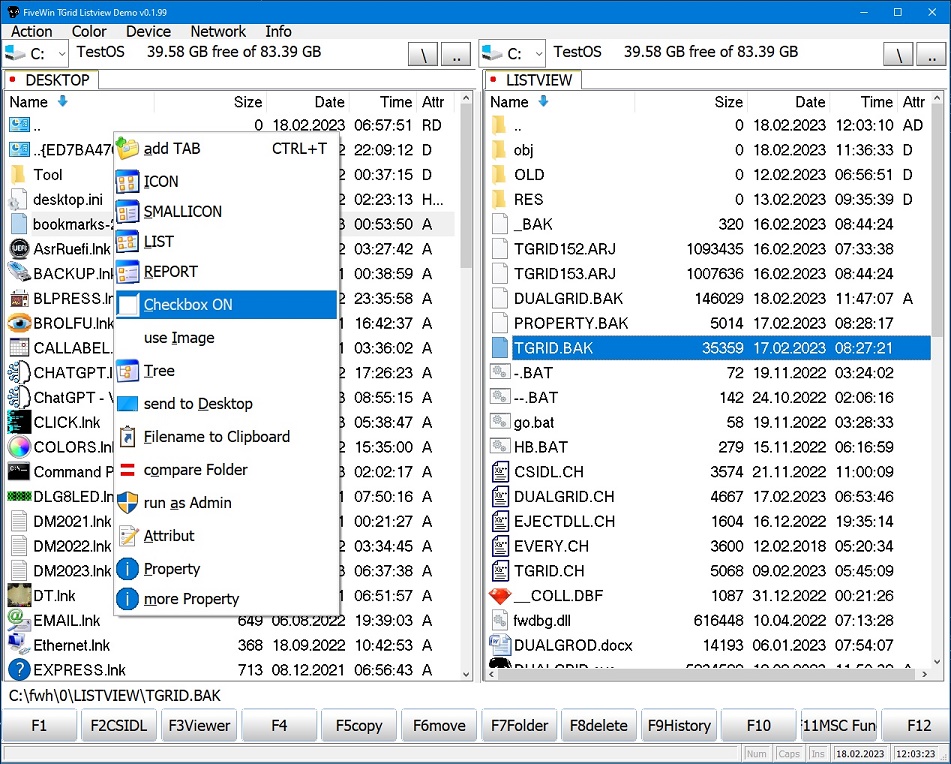Toggle the use Image menu option
Viewport: 951px width, 764px height.
coord(179,338)
